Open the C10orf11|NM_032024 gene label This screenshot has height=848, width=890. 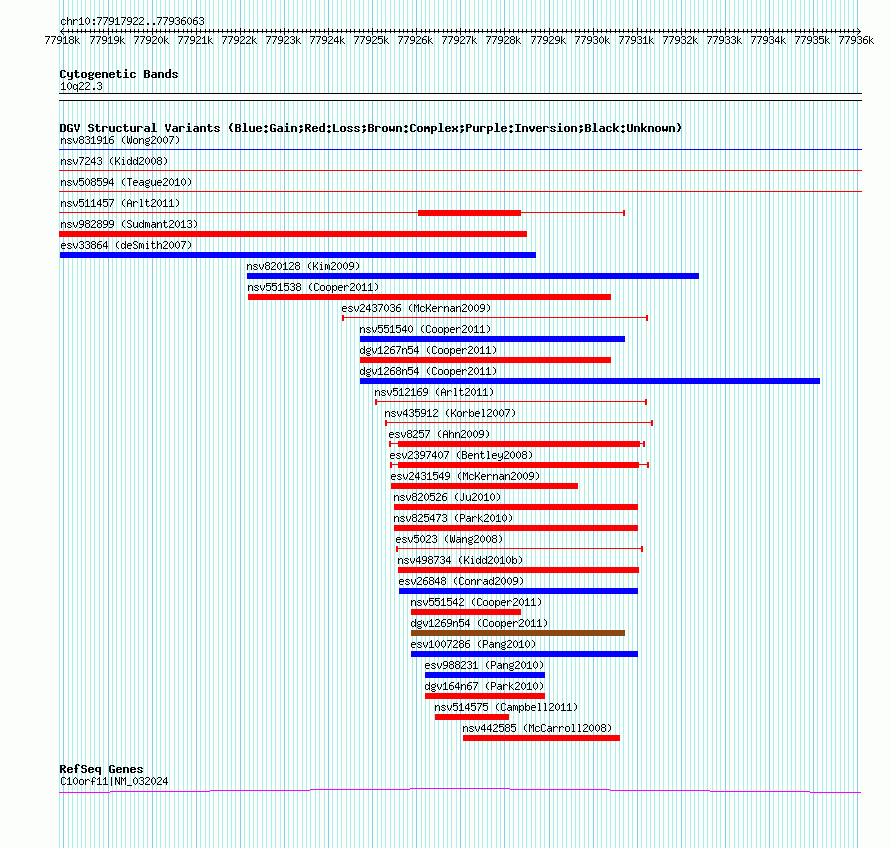(x=114, y=782)
